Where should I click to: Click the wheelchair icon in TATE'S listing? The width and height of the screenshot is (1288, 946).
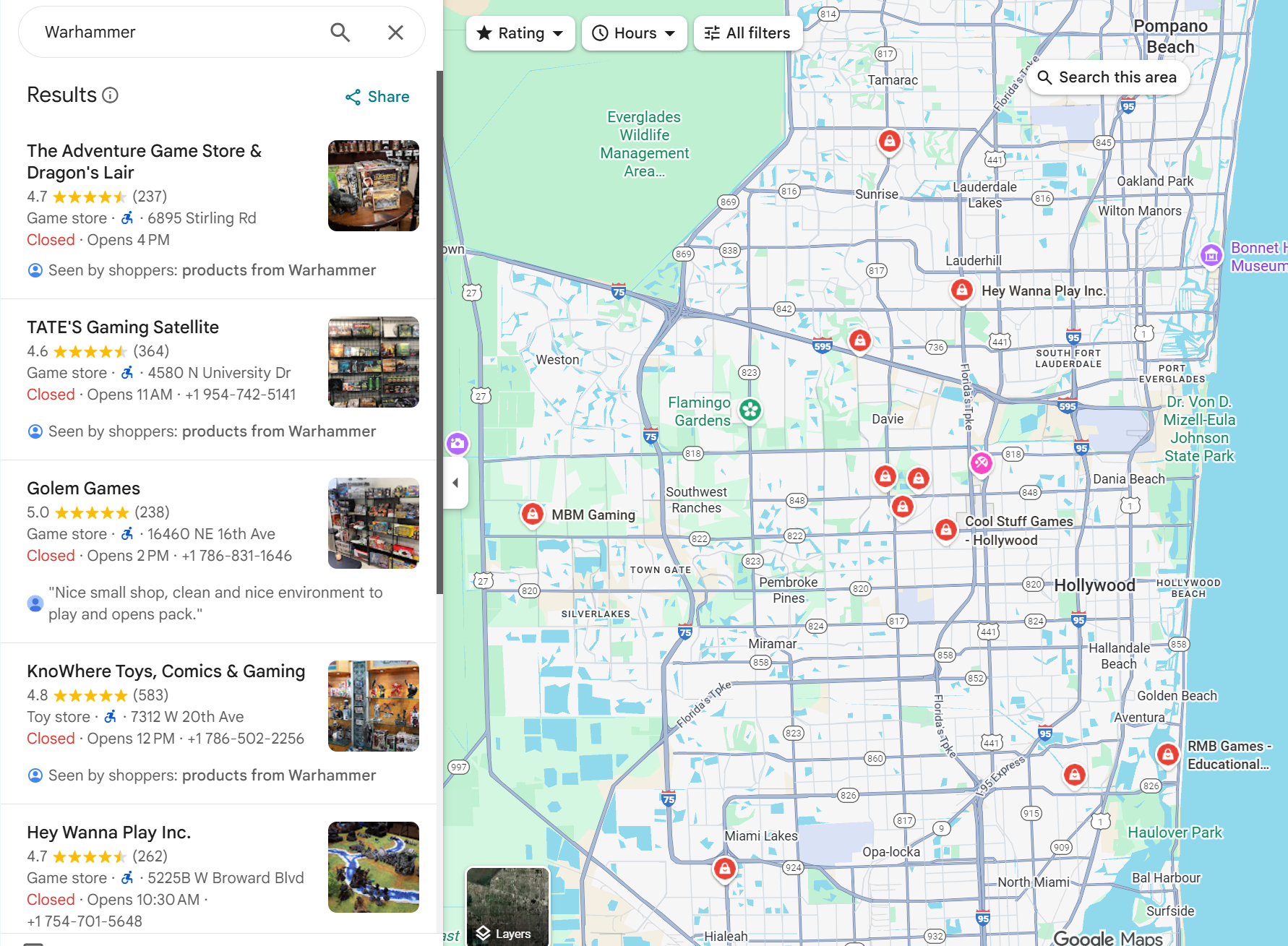tap(127, 373)
